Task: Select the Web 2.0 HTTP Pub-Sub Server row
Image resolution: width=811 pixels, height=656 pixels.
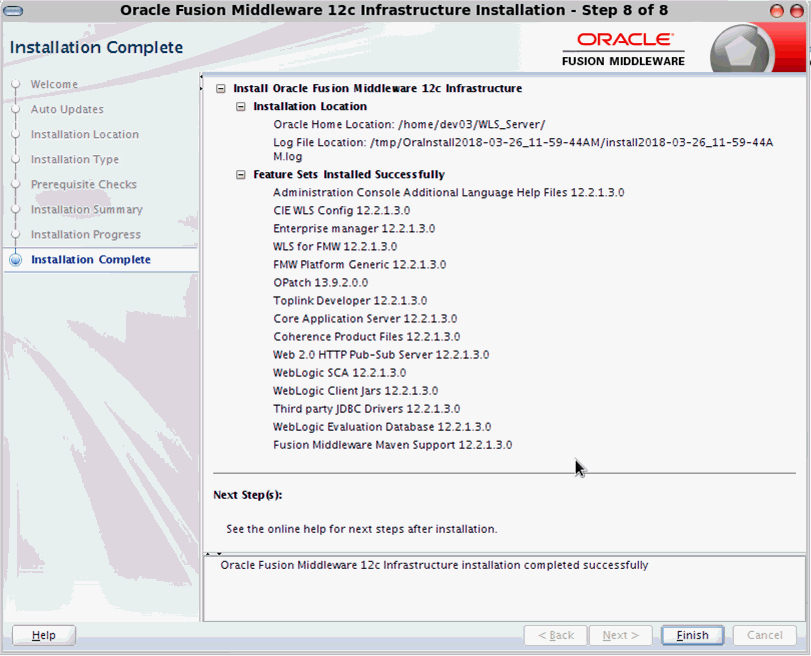Action: (x=381, y=355)
